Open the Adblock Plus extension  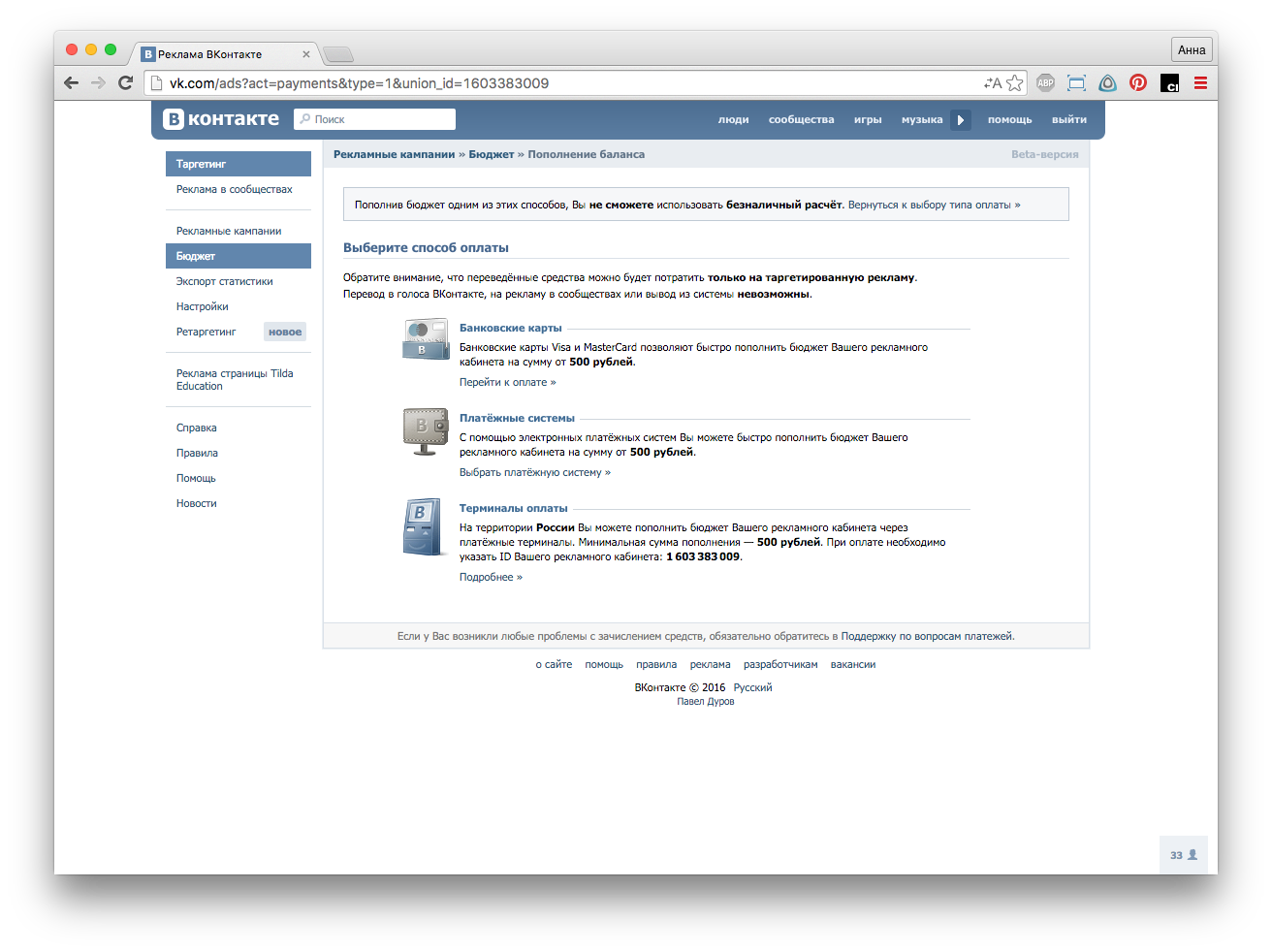[1045, 83]
